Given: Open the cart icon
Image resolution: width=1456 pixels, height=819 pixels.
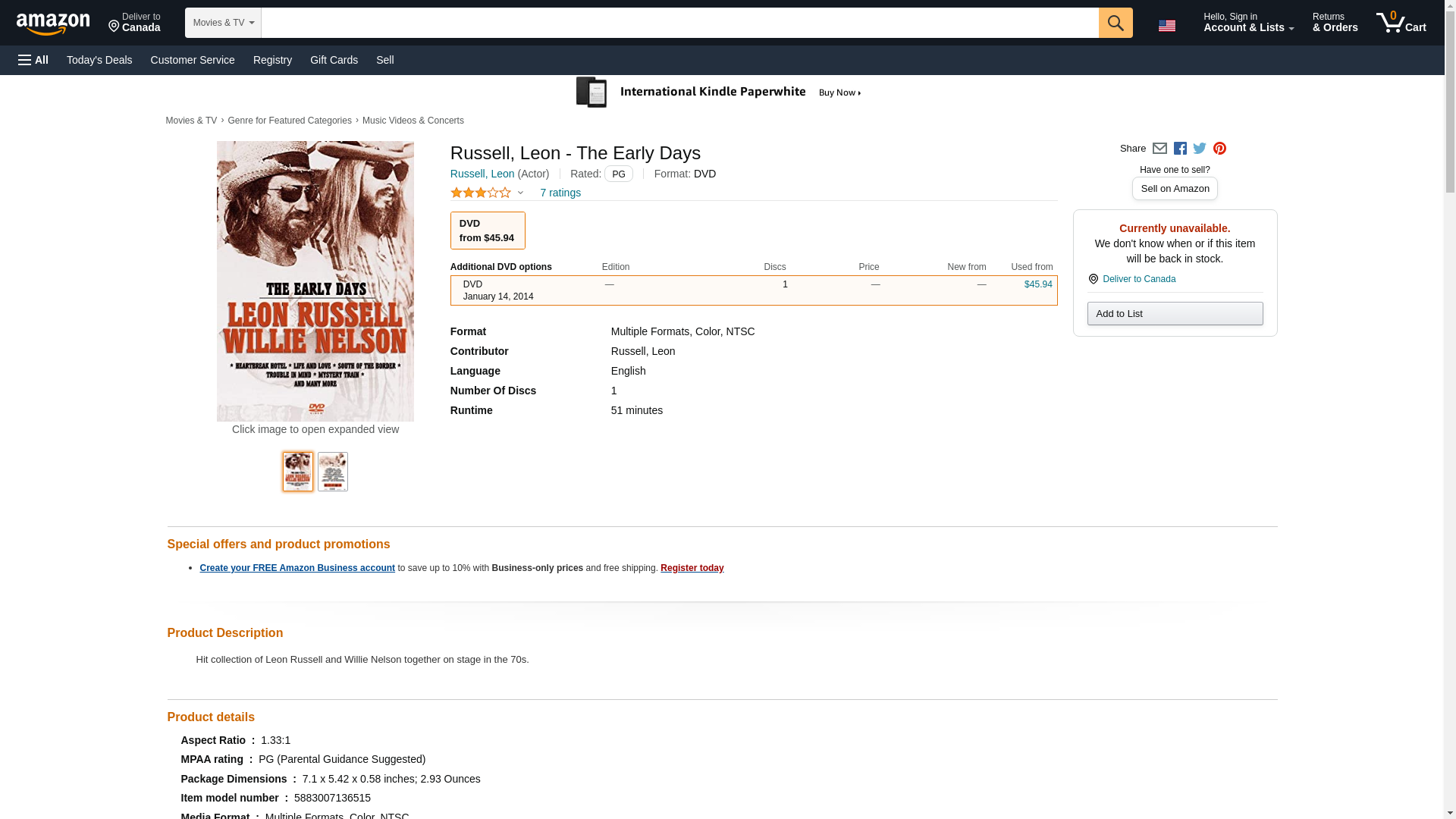Looking at the screenshot, I should pyautogui.click(x=1401, y=23).
